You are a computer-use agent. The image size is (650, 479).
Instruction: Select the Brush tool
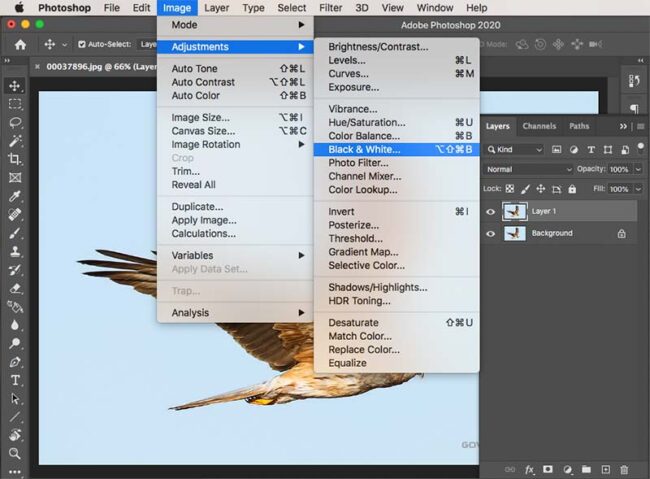(15, 233)
